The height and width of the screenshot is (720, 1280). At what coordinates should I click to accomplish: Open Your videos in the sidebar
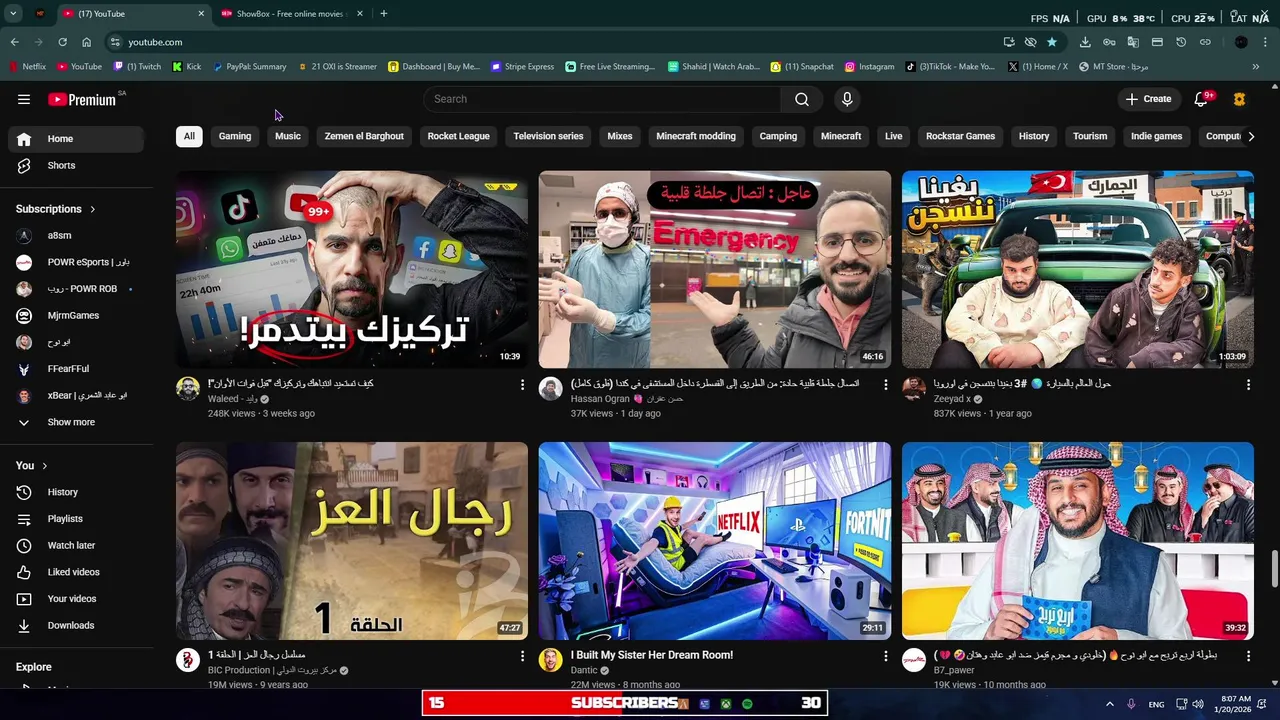click(x=76, y=599)
